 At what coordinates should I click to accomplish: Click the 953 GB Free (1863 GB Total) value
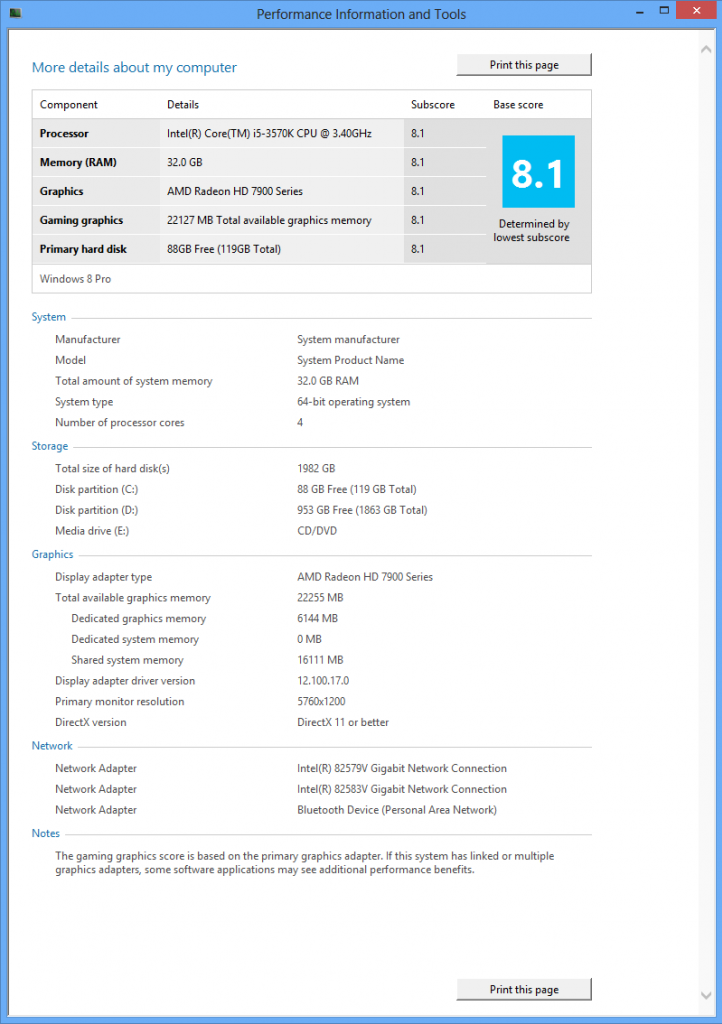(x=362, y=510)
